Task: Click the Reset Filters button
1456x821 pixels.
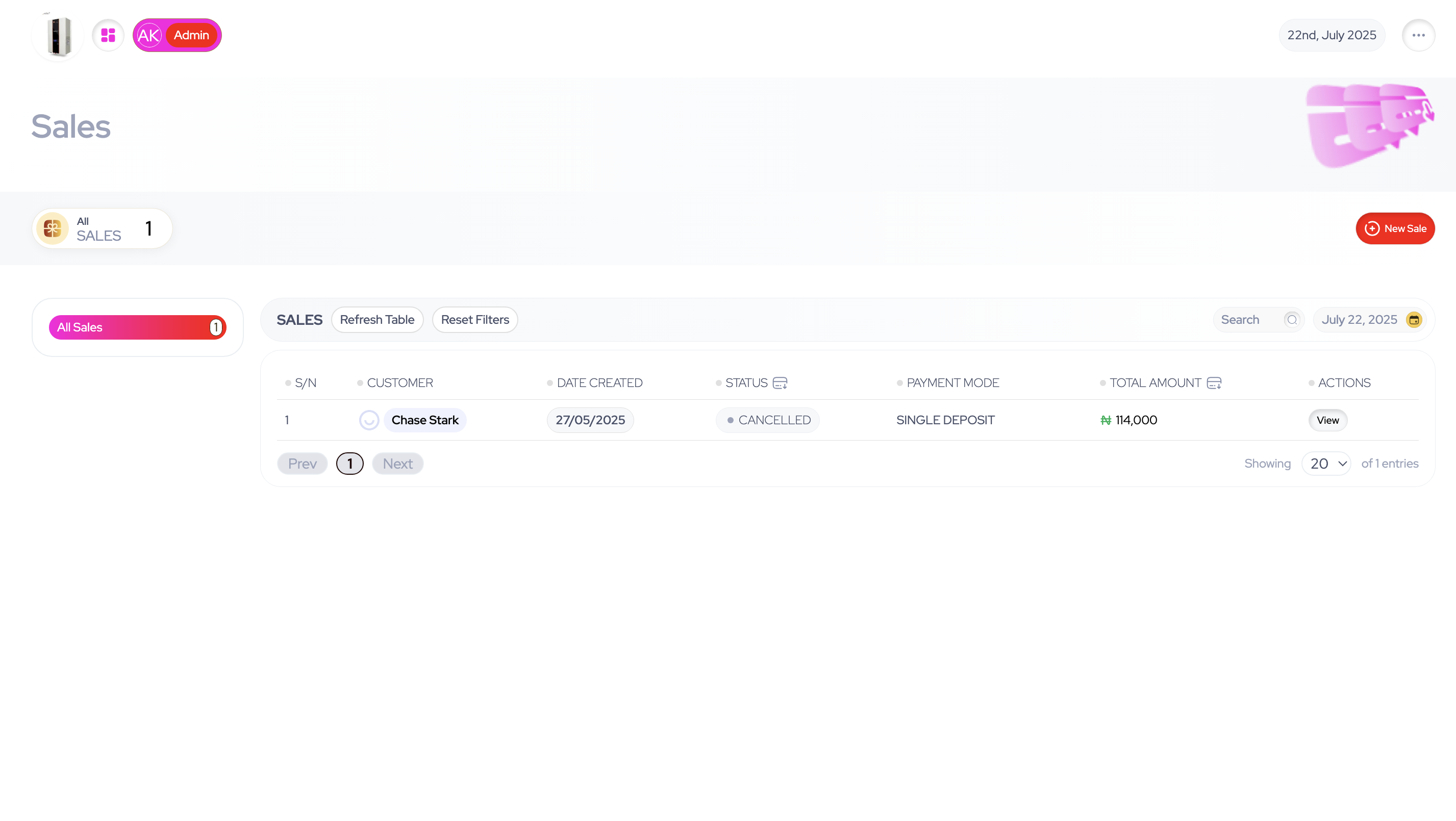Action: pos(475,320)
